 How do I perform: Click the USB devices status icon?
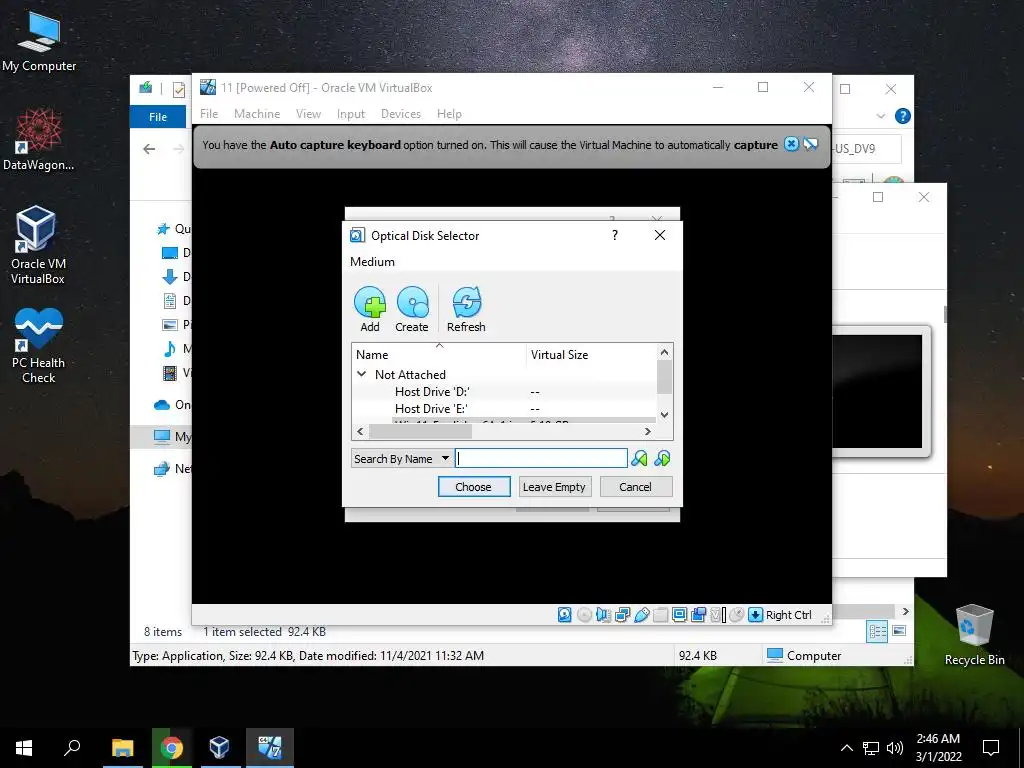pyautogui.click(x=641, y=615)
